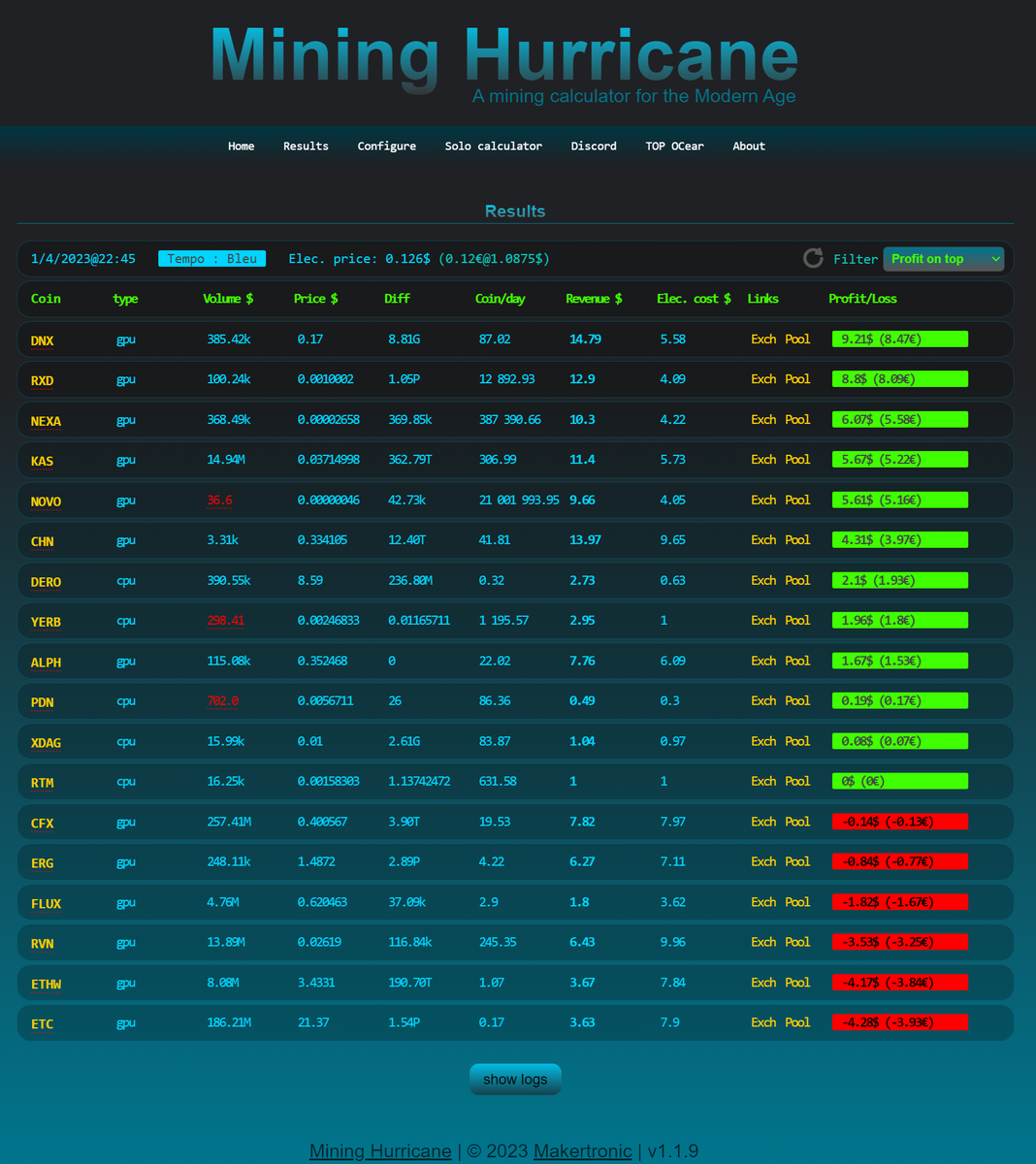Click the Profit/Loss column header

coord(862,299)
